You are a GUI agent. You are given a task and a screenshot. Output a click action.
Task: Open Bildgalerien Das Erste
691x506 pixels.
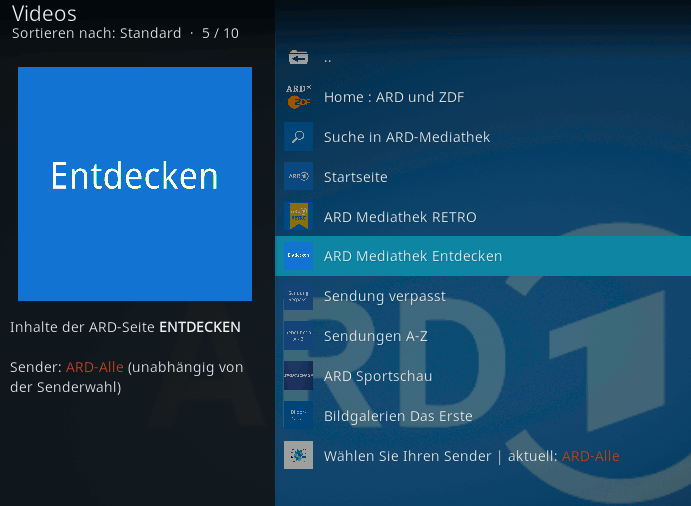tap(483, 416)
